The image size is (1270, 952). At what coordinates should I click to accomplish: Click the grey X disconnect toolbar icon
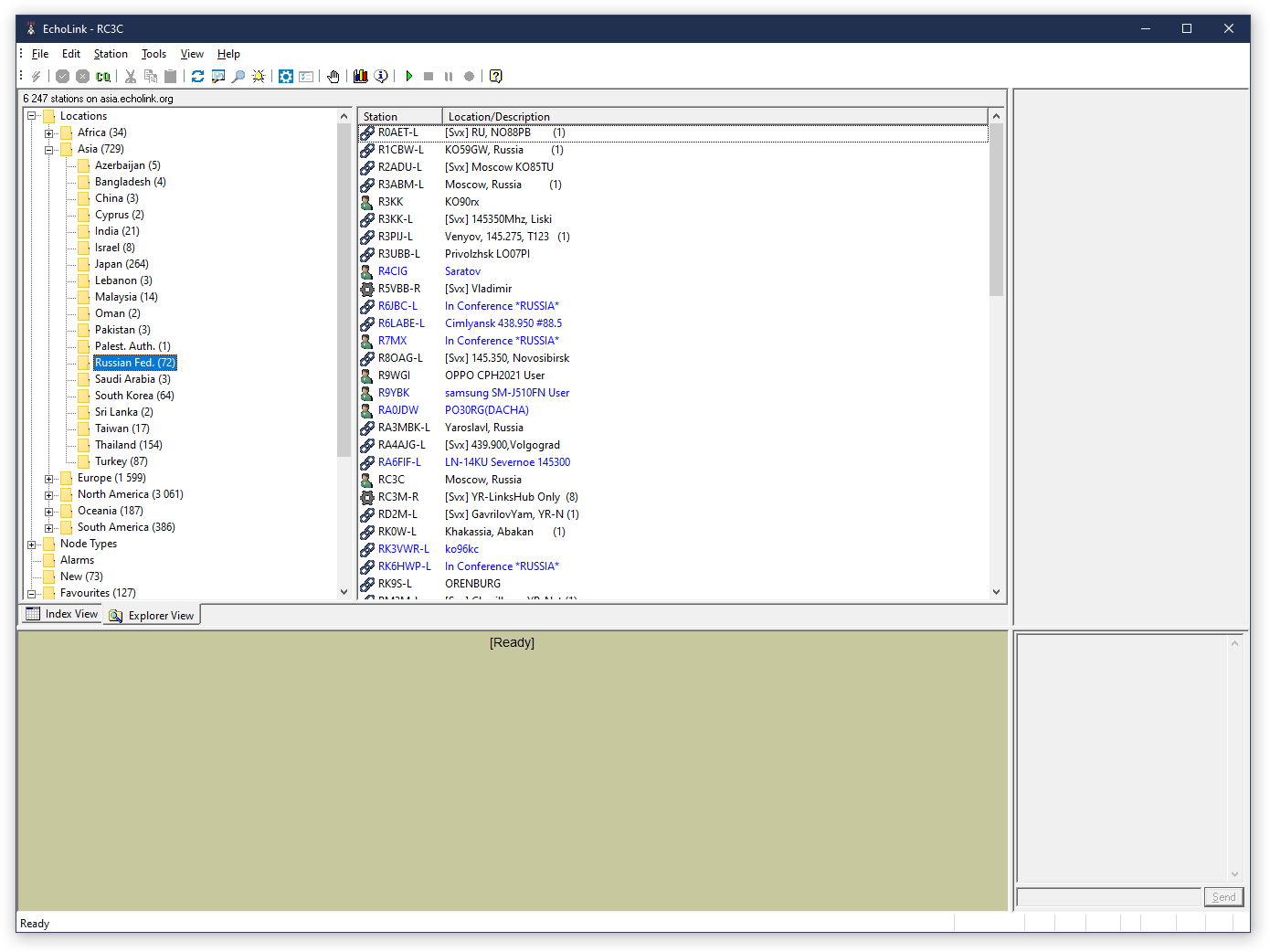pyautogui.click(x=83, y=77)
